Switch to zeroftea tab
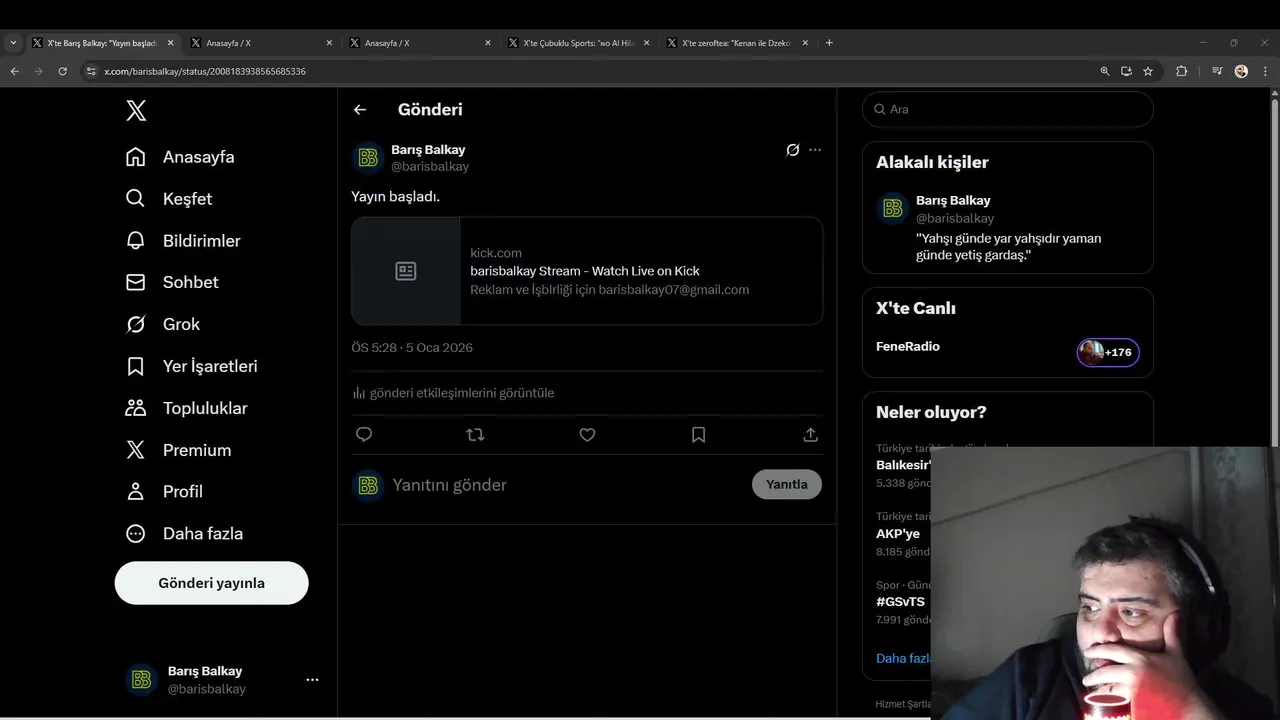Screen dimensions: 1280x720 pyautogui.click(x=737, y=43)
